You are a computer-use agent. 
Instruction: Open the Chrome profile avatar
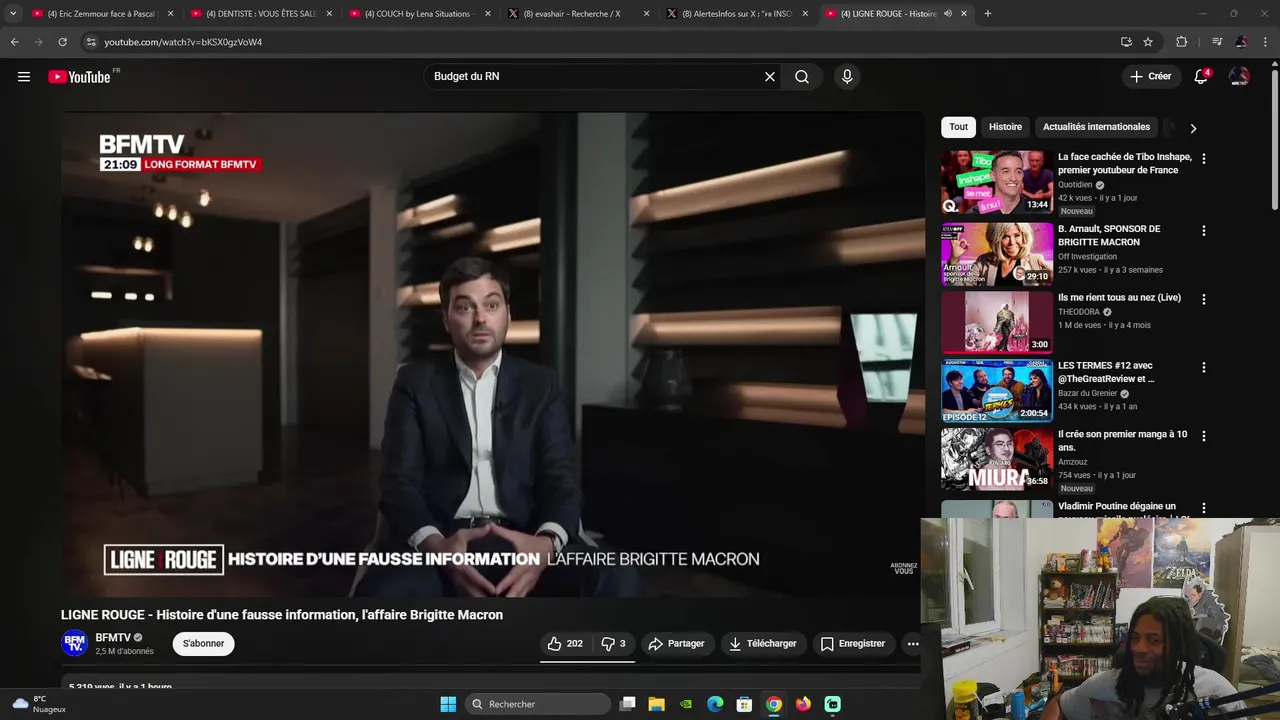tap(1241, 42)
